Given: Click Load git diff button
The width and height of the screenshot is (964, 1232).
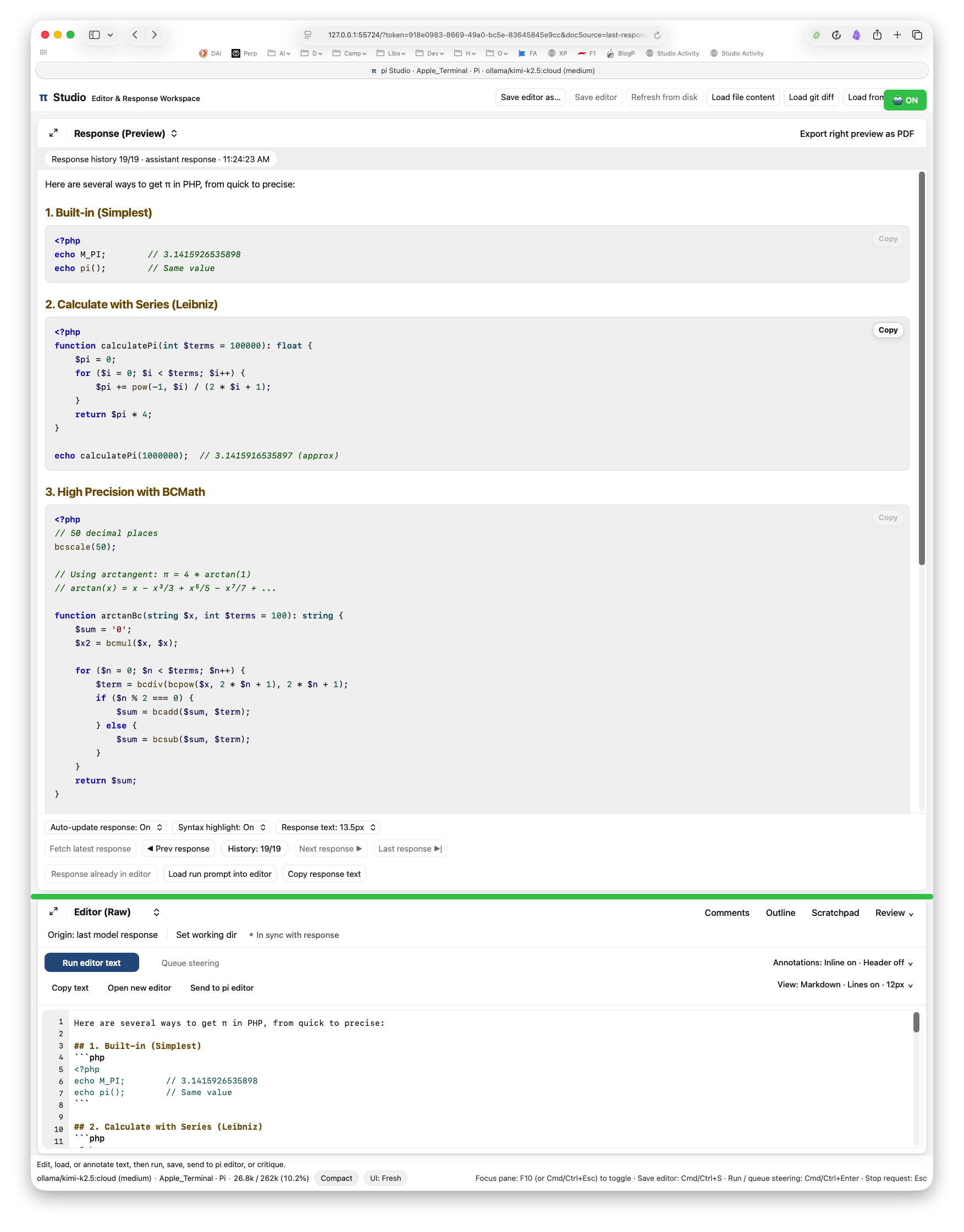Looking at the screenshot, I should [811, 98].
